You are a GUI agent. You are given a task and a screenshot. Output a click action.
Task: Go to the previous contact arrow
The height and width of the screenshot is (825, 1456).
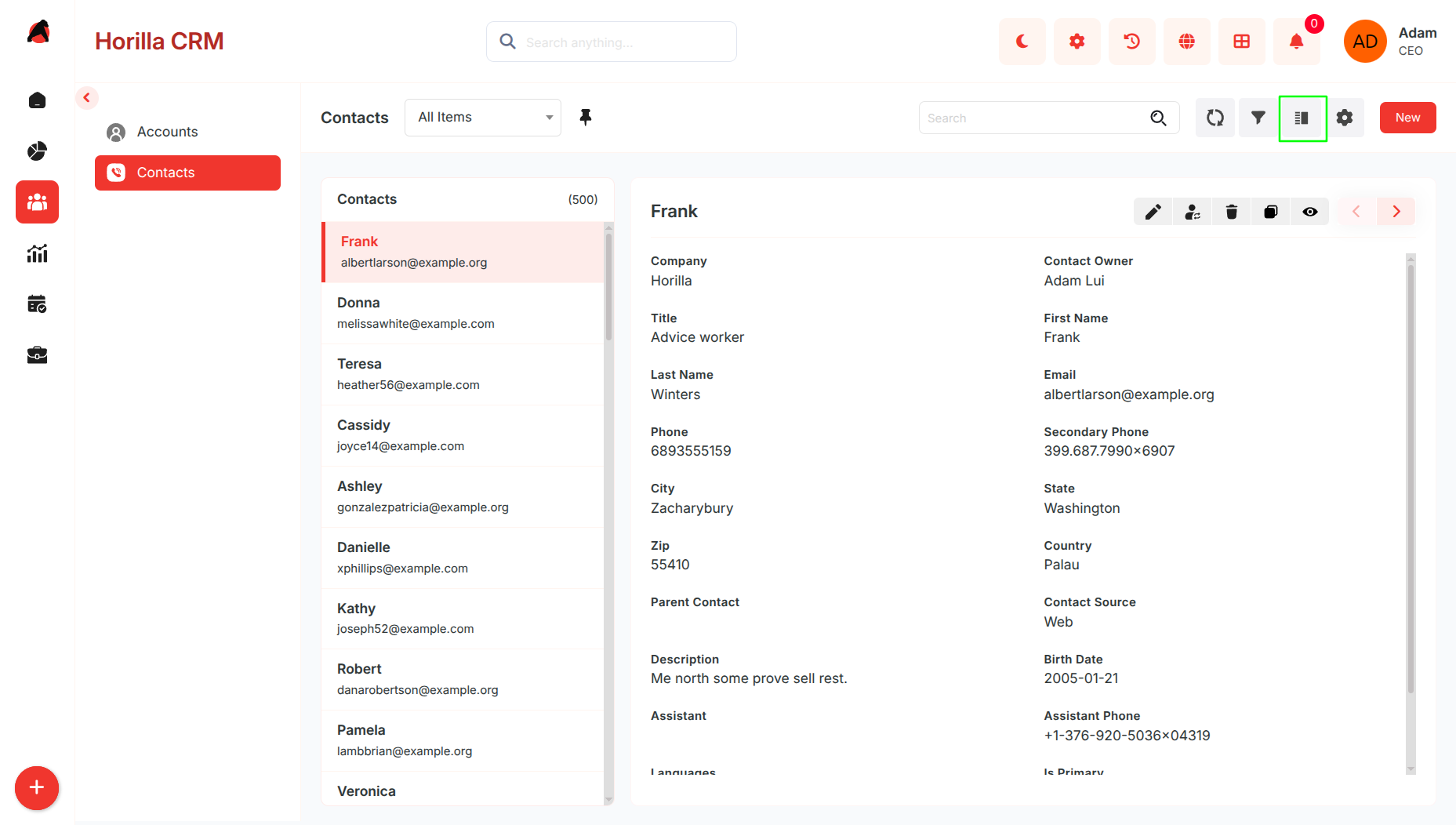(x=1356, y=212)
